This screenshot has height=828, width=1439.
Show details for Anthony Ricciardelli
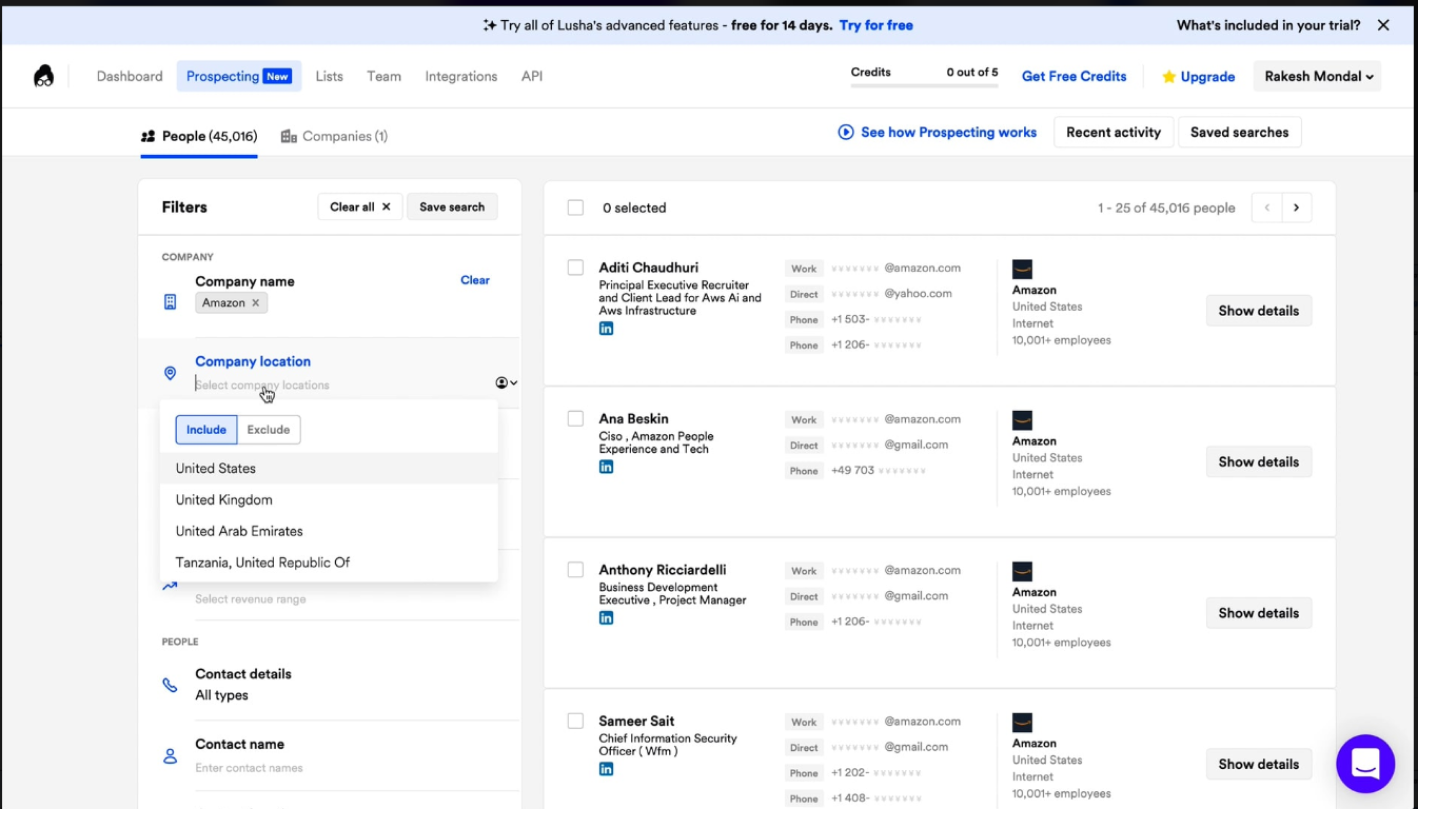[x=1259, y=613]
